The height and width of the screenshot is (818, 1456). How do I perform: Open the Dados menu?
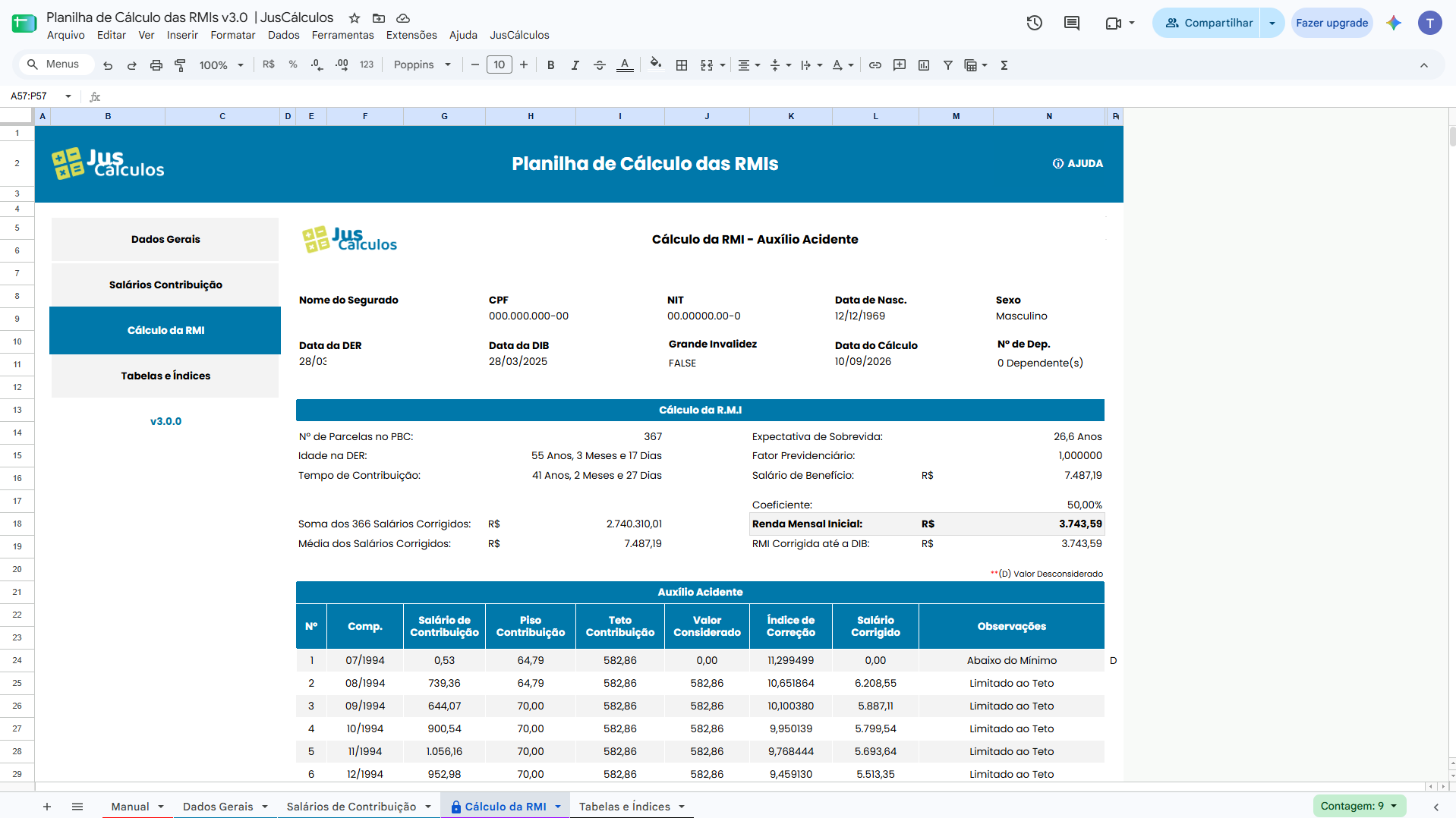pos(284,35)
